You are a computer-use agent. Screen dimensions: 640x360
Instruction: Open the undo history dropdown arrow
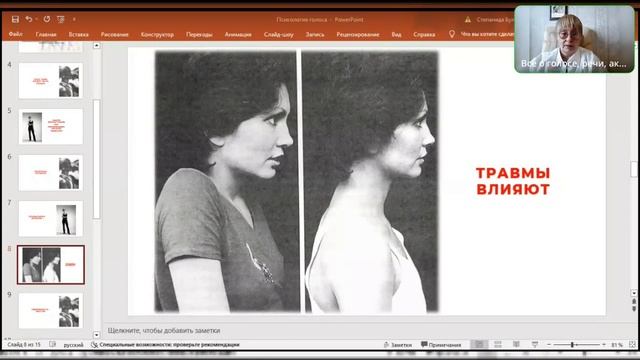(x=36, y=19)
